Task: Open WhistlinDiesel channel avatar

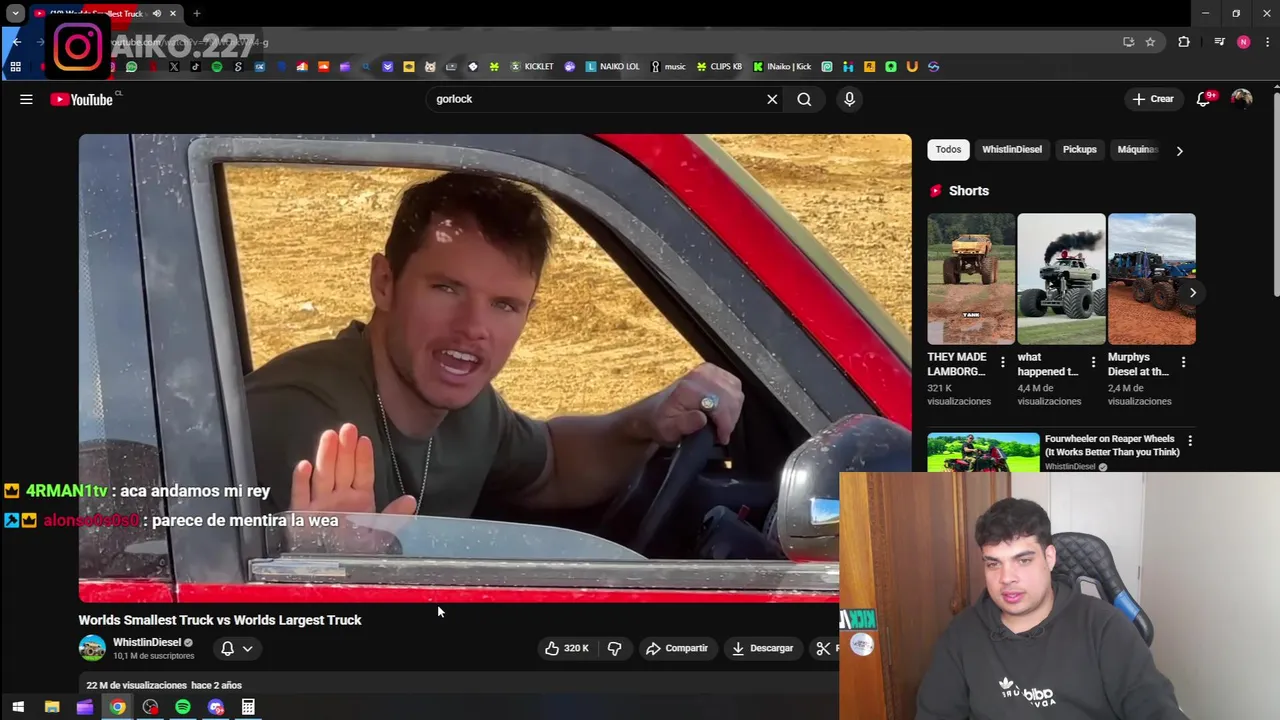Action: [x=92, y=648]
